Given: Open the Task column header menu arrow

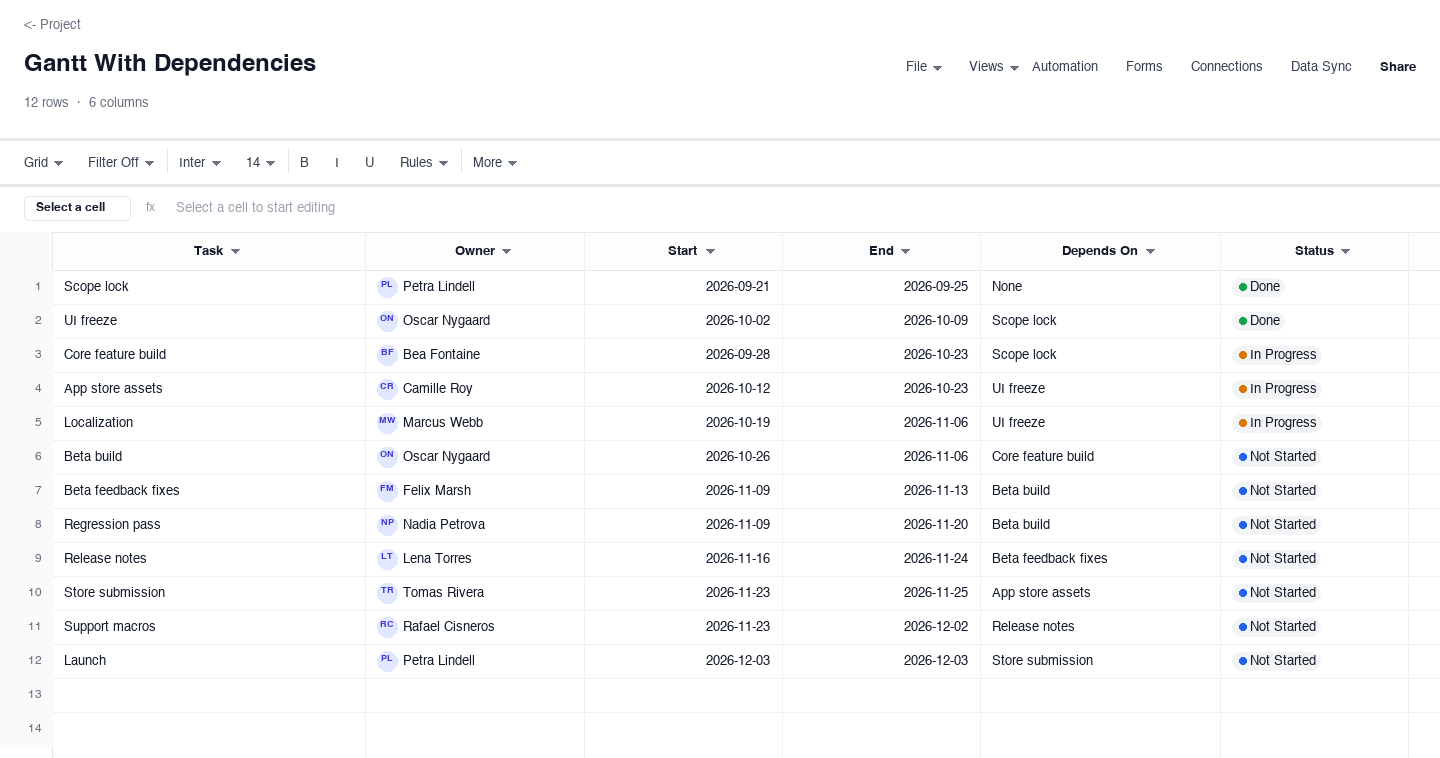Looking at the screenshot, I should [x=236, y=252].
